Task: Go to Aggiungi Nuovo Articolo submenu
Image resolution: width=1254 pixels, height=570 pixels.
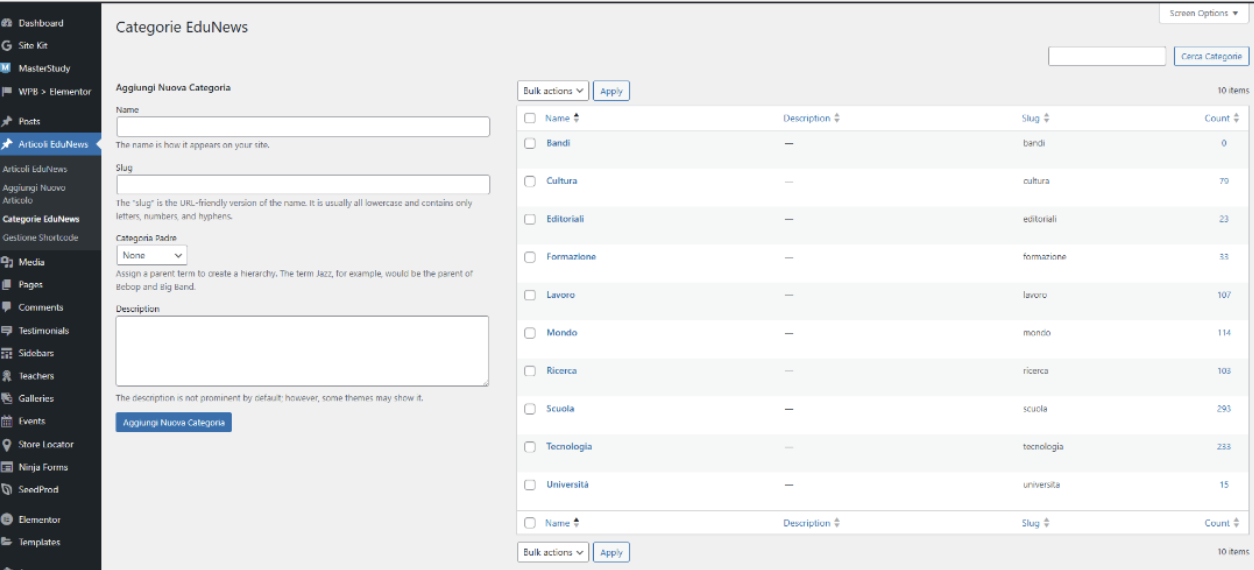Action: pos(34,194)
